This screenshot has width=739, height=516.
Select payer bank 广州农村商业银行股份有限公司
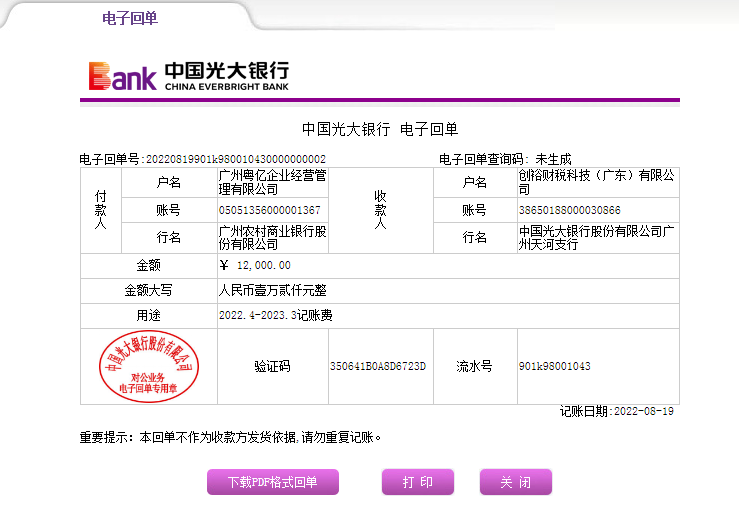pos(272,238)
